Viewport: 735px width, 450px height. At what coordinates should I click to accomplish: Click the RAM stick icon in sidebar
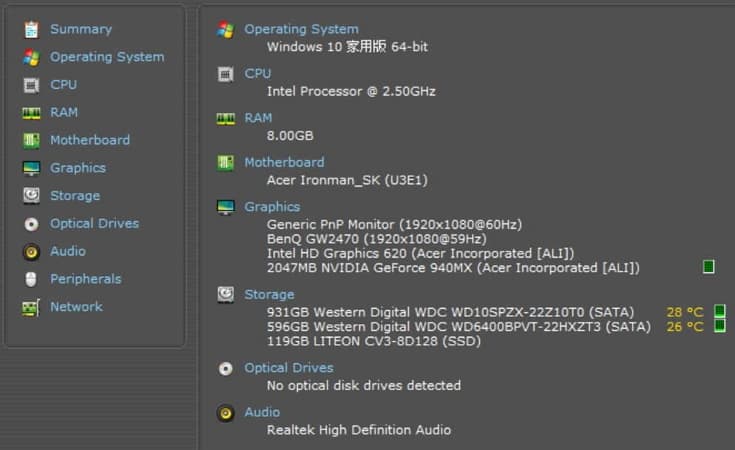point(31,113)
